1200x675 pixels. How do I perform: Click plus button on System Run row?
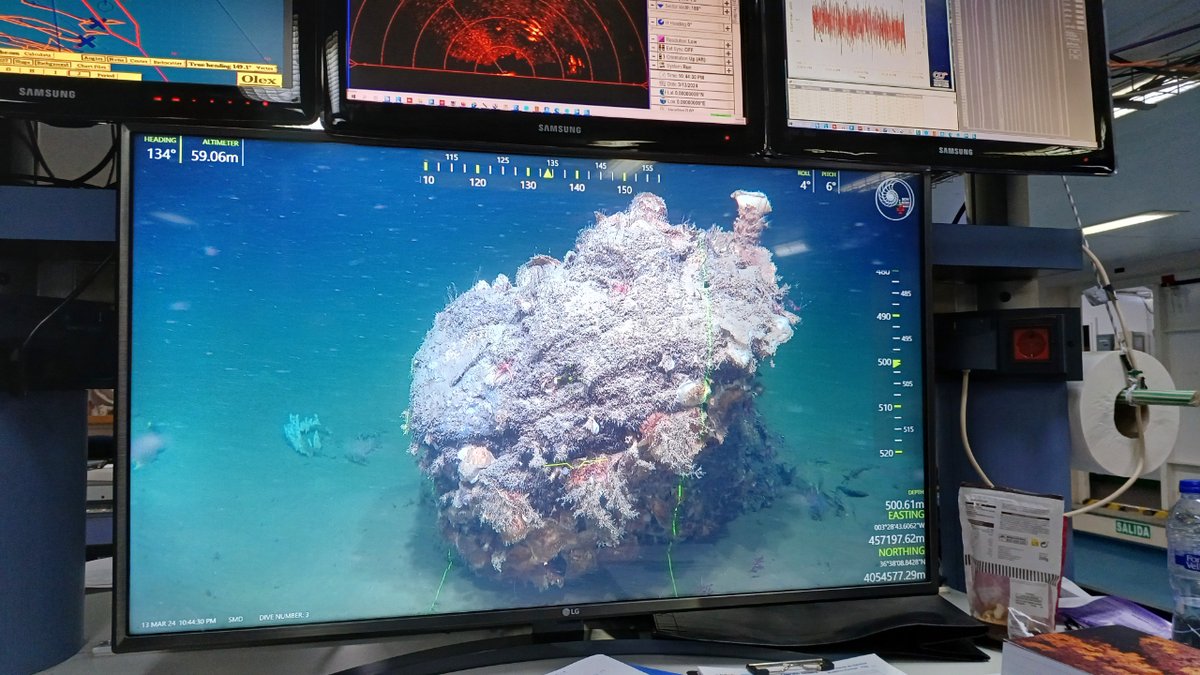point(728,70)
